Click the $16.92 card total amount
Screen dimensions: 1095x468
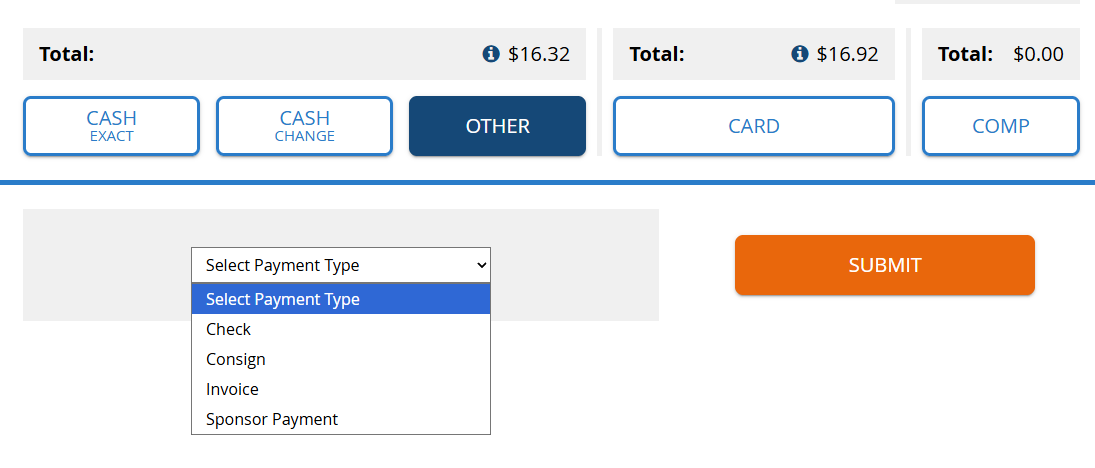(x=847, y=54)
